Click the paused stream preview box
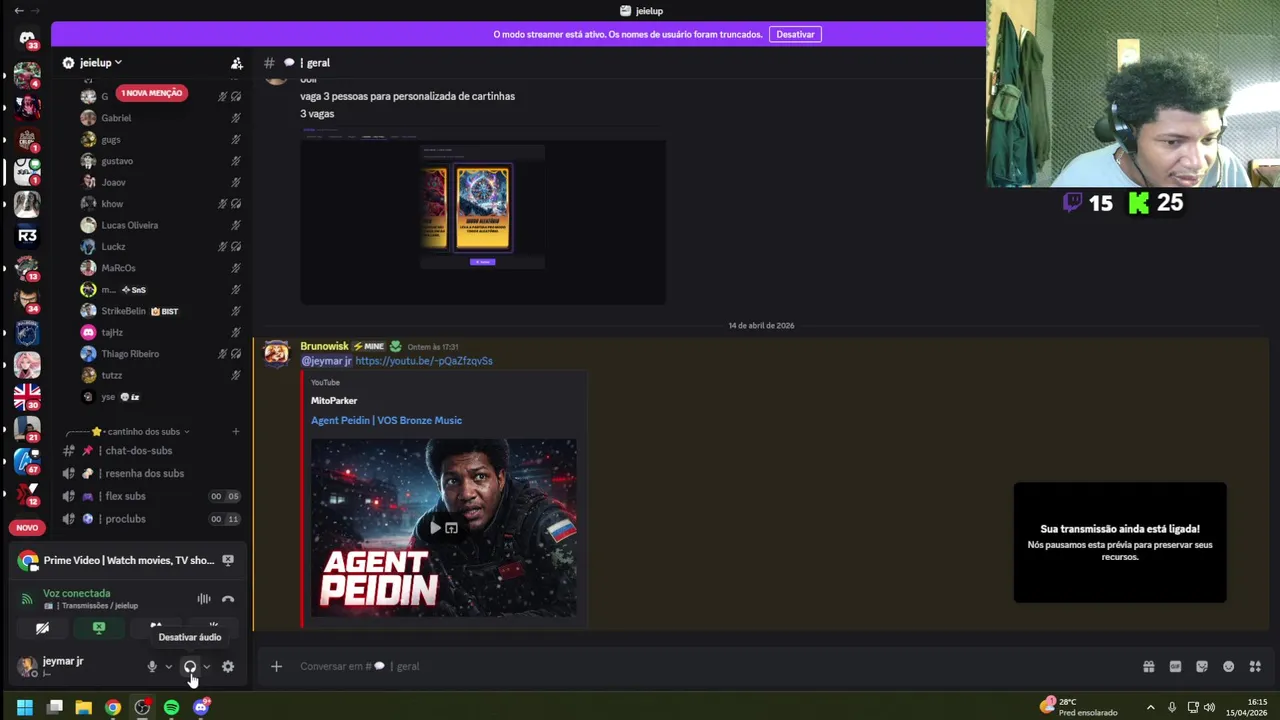 [x=1120, y=543]
